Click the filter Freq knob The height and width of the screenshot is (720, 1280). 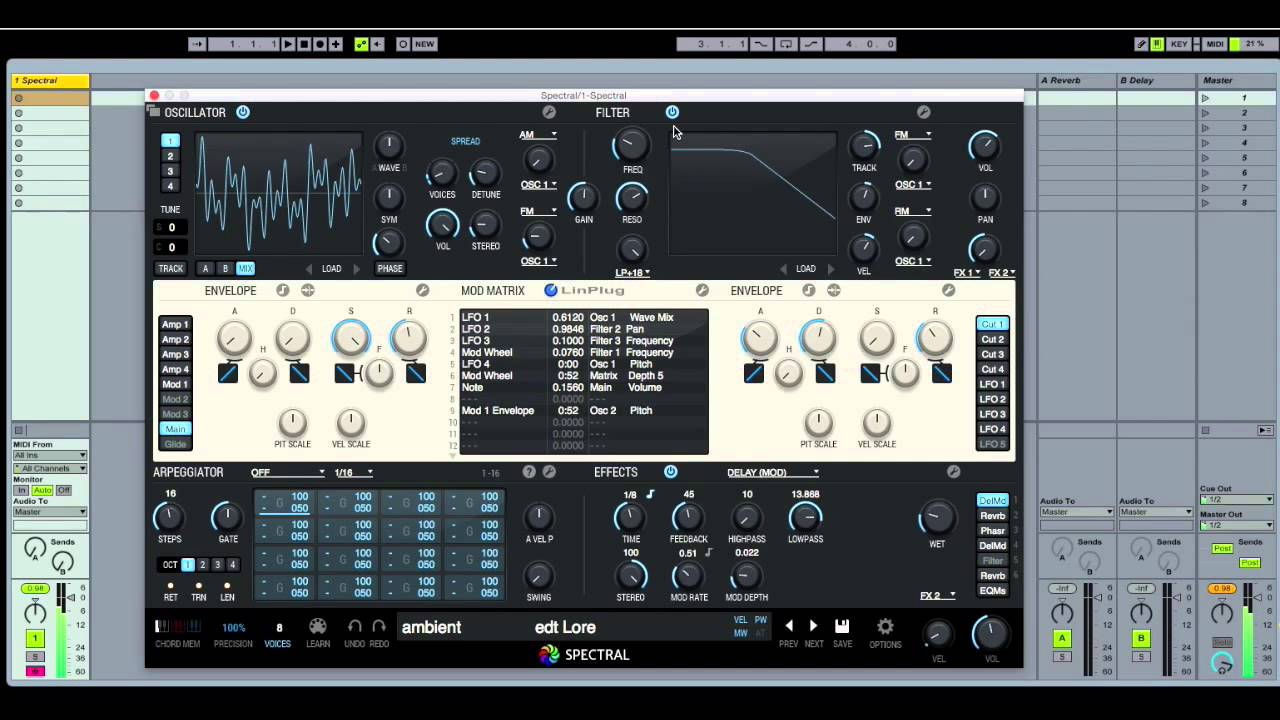630,145
